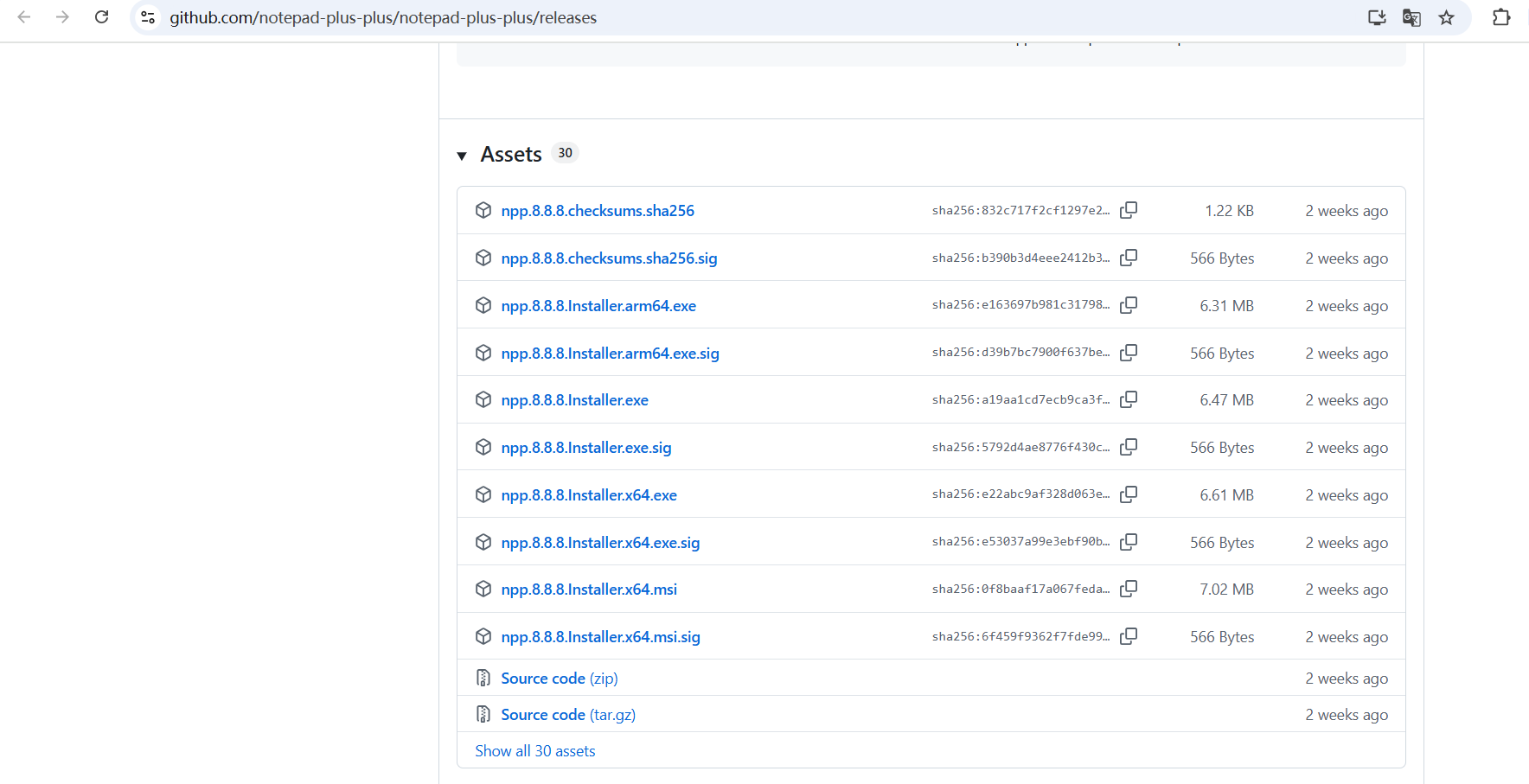Bookmark this page with star

click(x=1446, y=17)
